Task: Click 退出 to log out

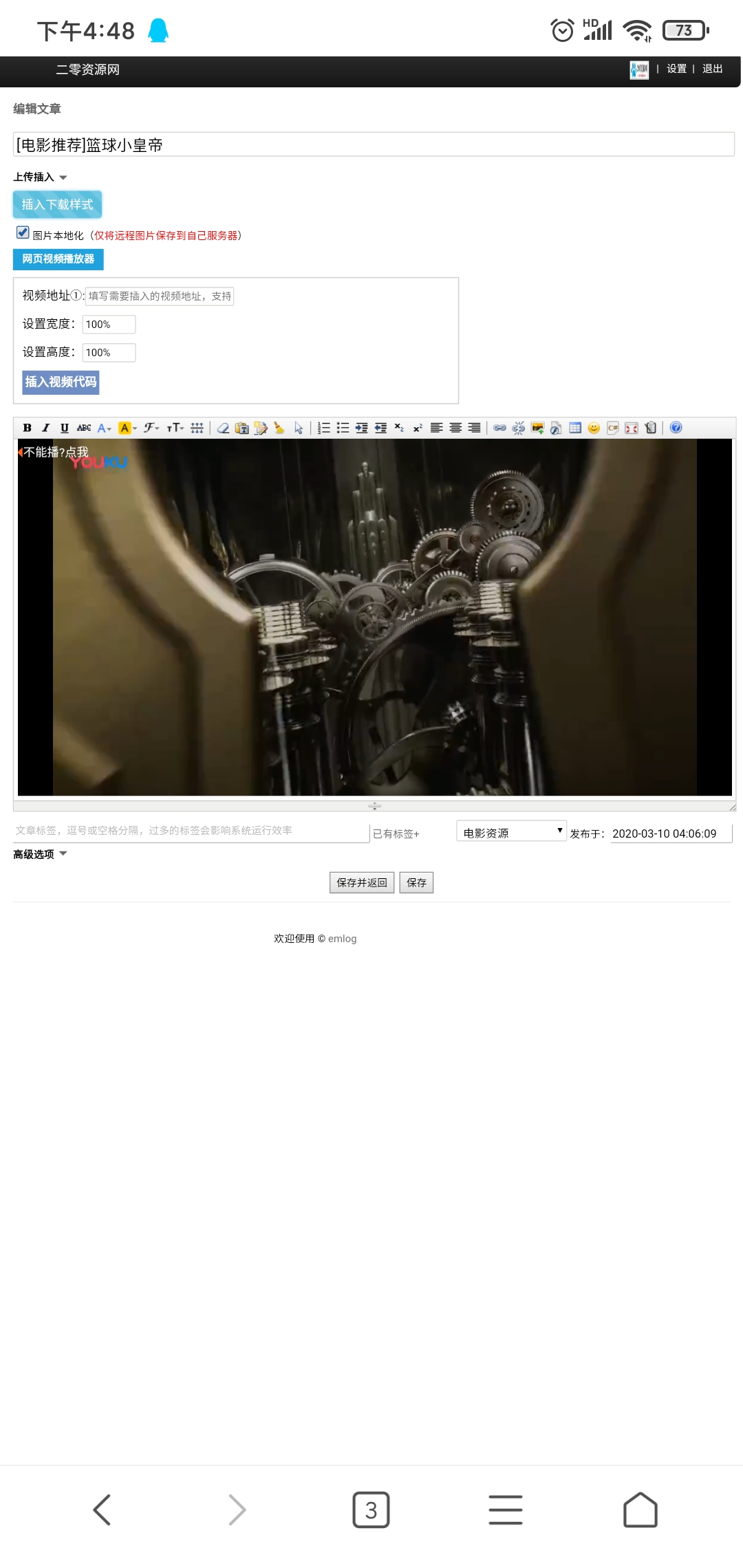Action: pyautogui.click(x=712, y=69)
